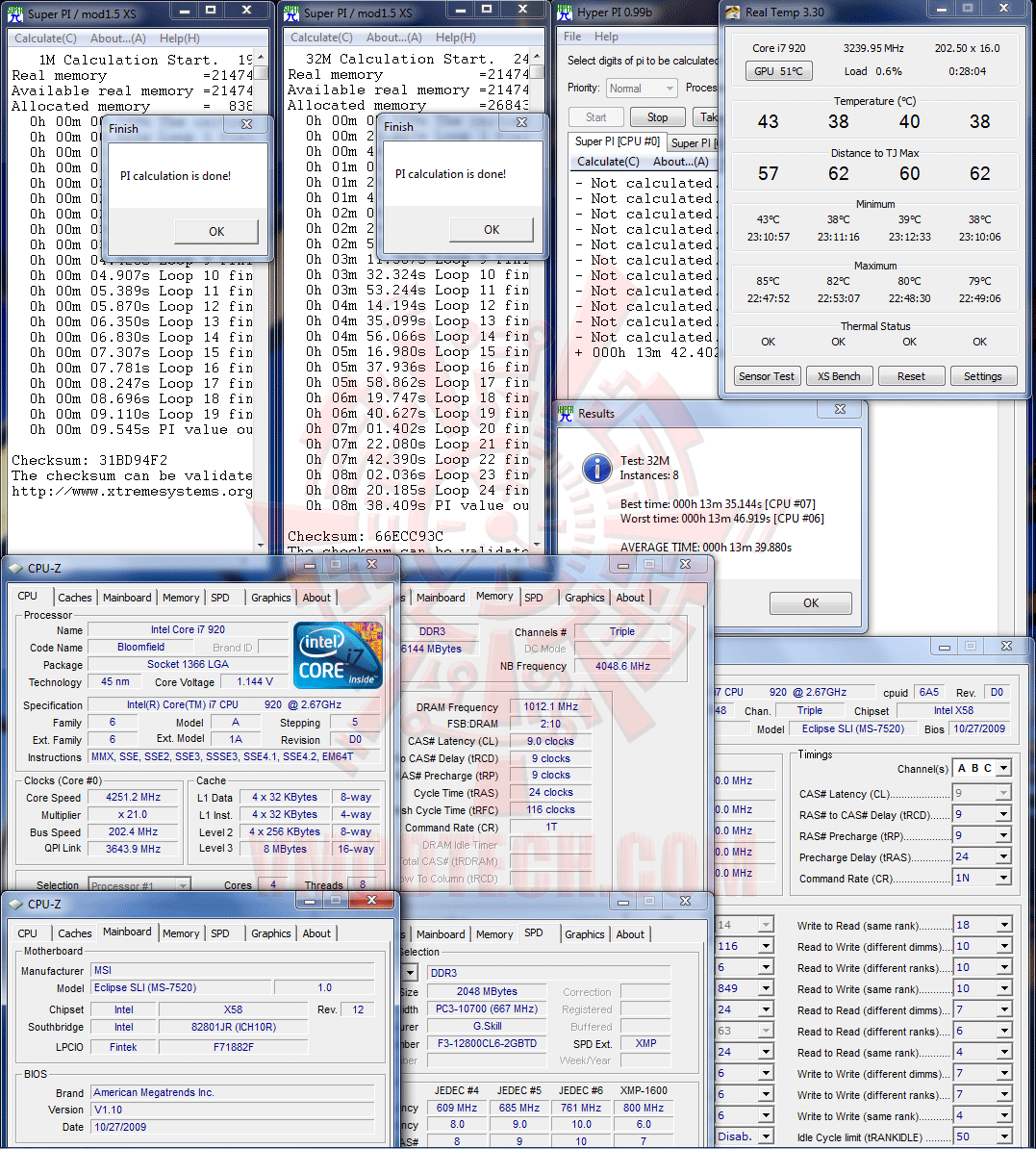The image size is (1036, 1149).
Task: Click F3-12800CL6-2GBTD part number field
Action: pos(487,1043)
